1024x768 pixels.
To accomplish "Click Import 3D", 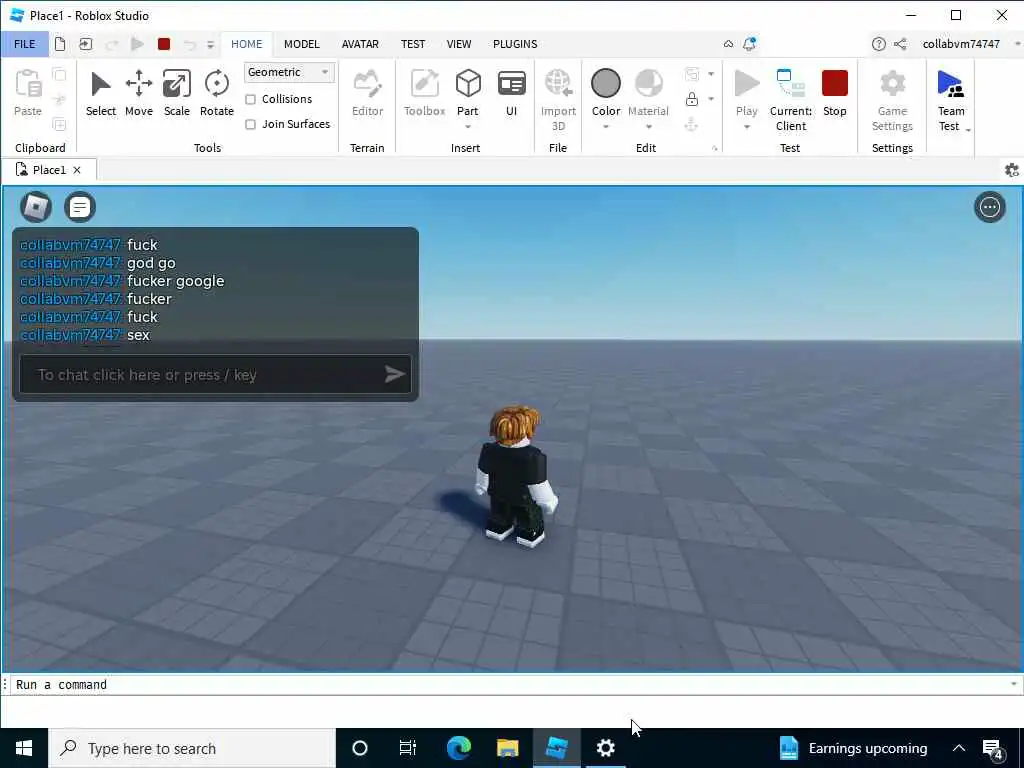I will [x=558, y=99].
